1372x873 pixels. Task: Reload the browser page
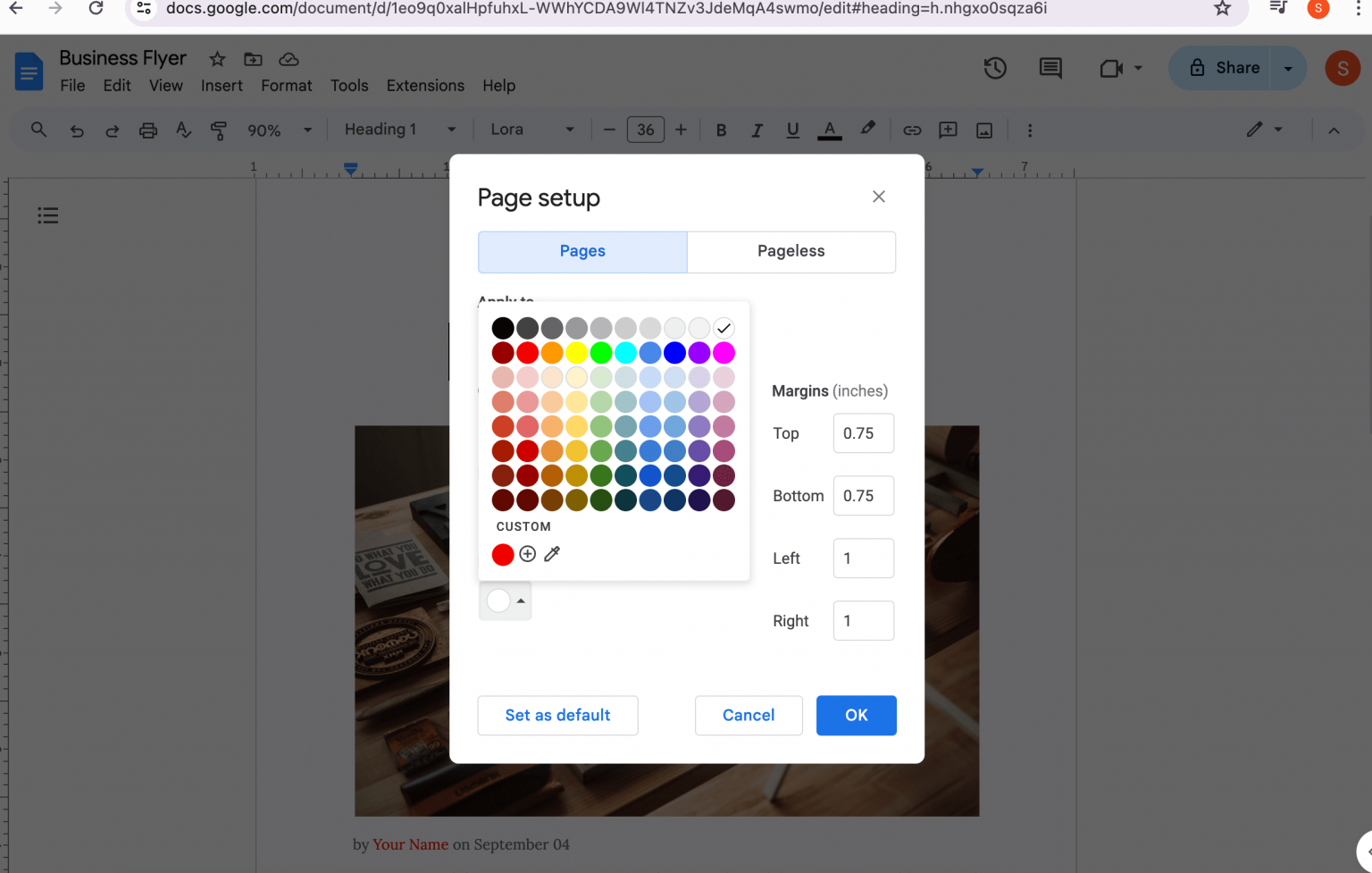click(96, 9)
